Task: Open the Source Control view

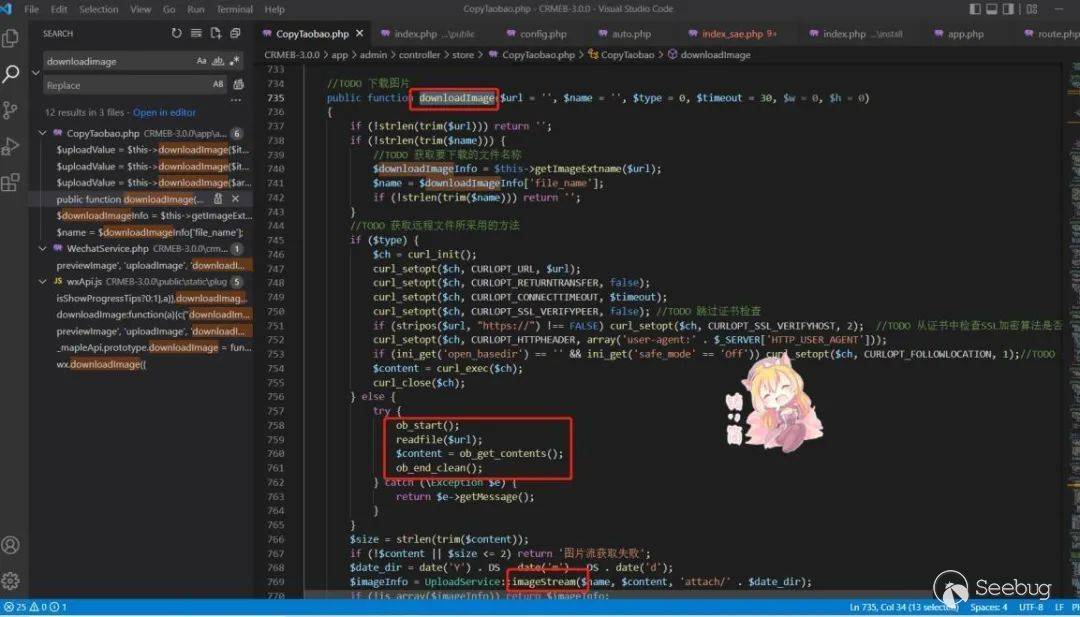Action: point(11,110)
